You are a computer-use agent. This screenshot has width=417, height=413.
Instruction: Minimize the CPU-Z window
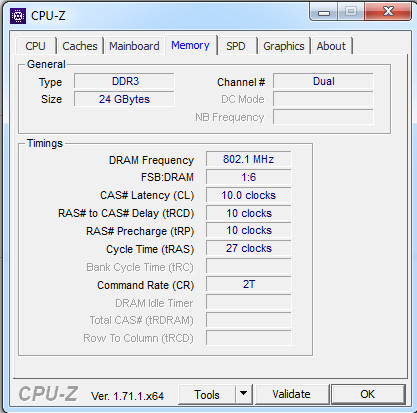(x=324, y=12)
